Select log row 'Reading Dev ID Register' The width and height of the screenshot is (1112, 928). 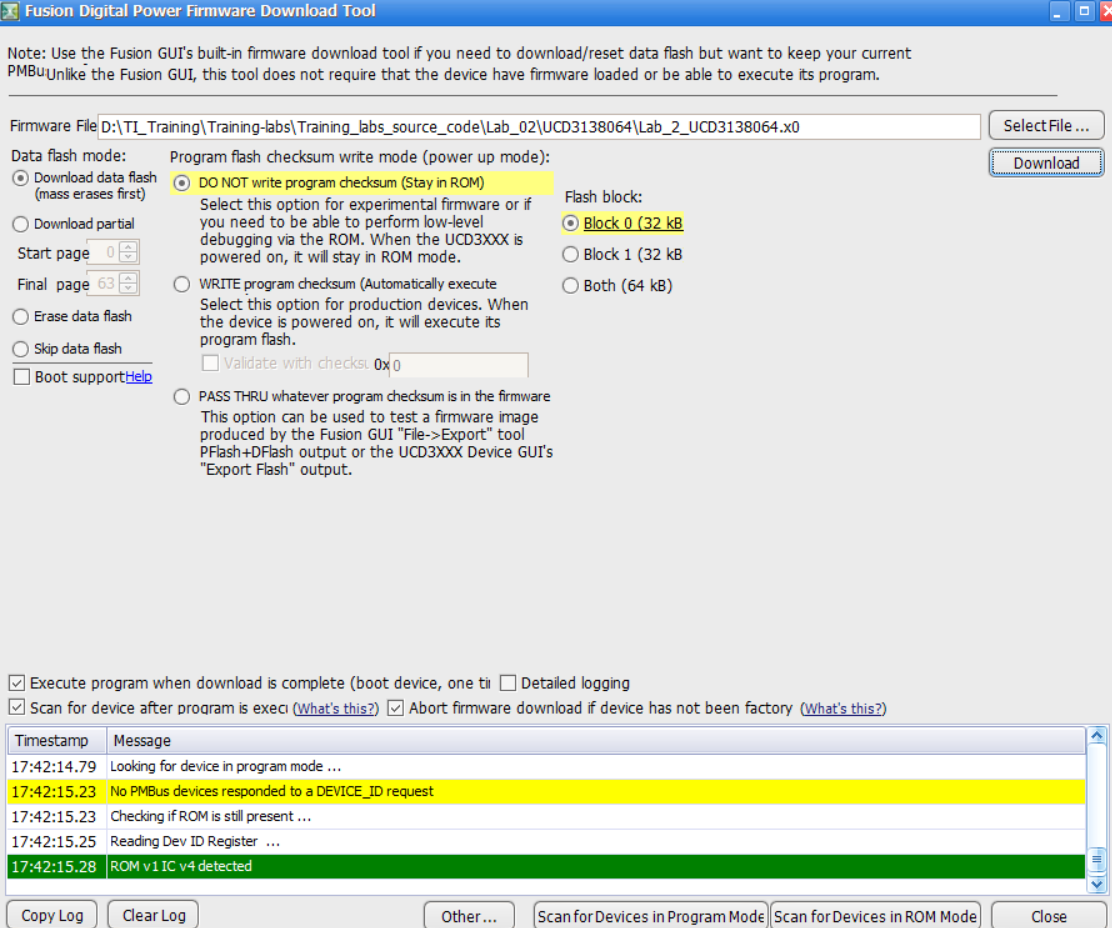tap(546, 841)
